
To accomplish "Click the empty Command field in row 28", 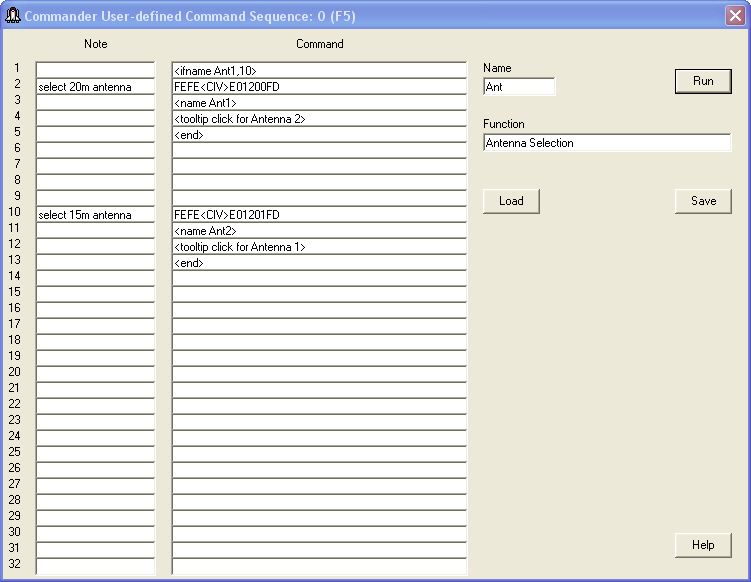I will pos(319,502).
